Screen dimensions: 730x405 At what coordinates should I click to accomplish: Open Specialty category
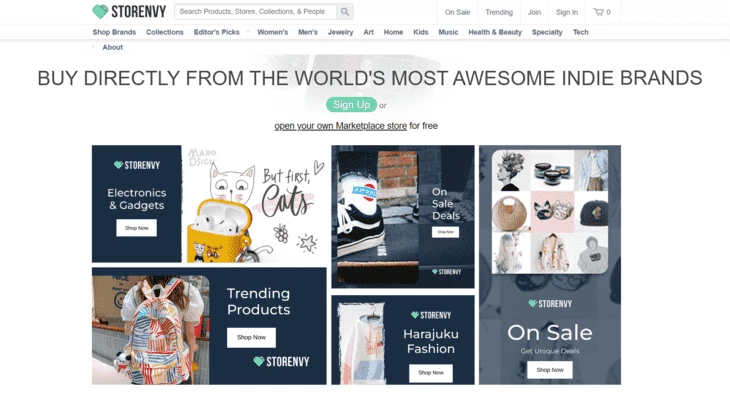547,32
